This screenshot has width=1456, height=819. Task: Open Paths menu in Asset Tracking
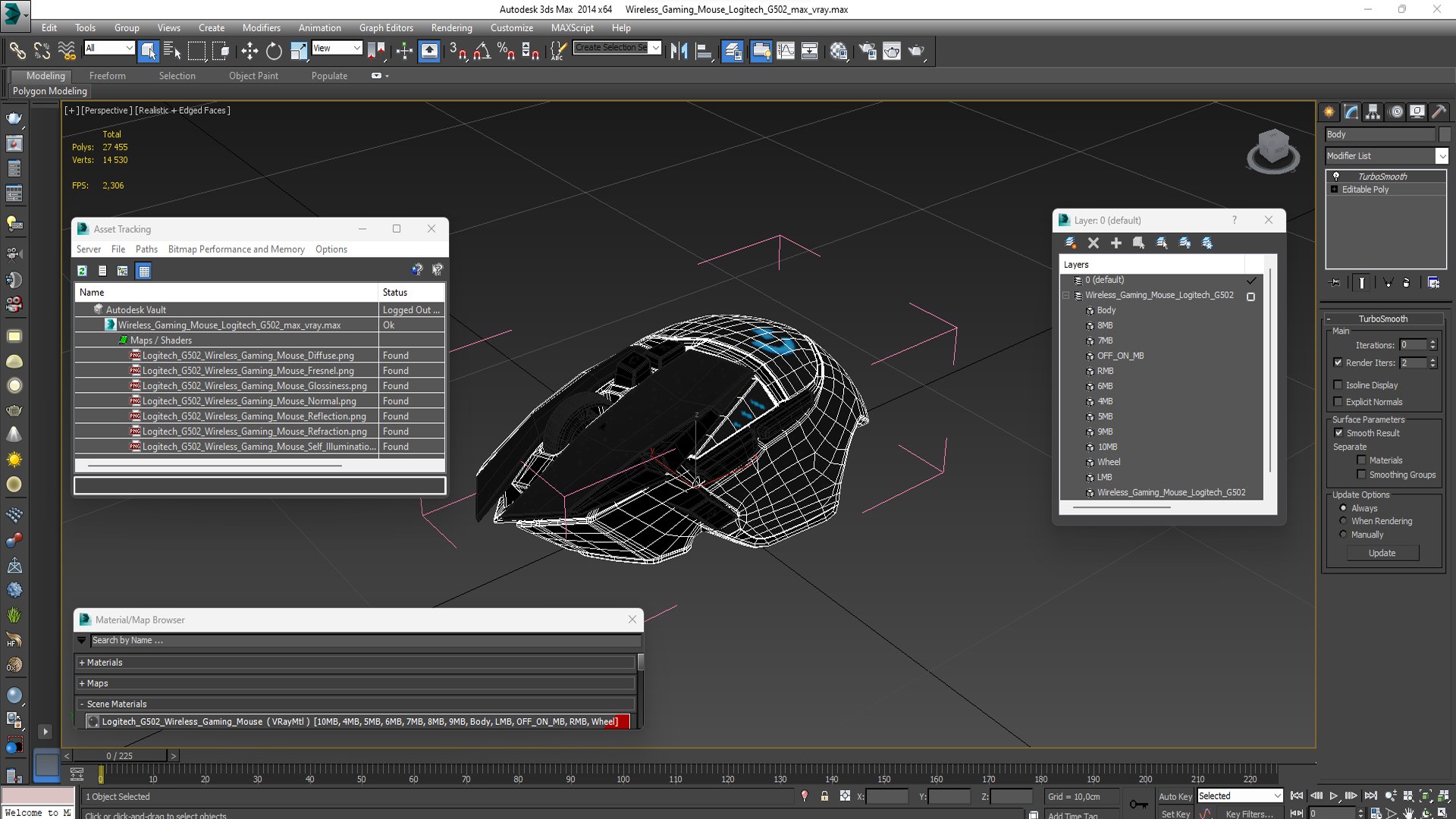(146, 249)
